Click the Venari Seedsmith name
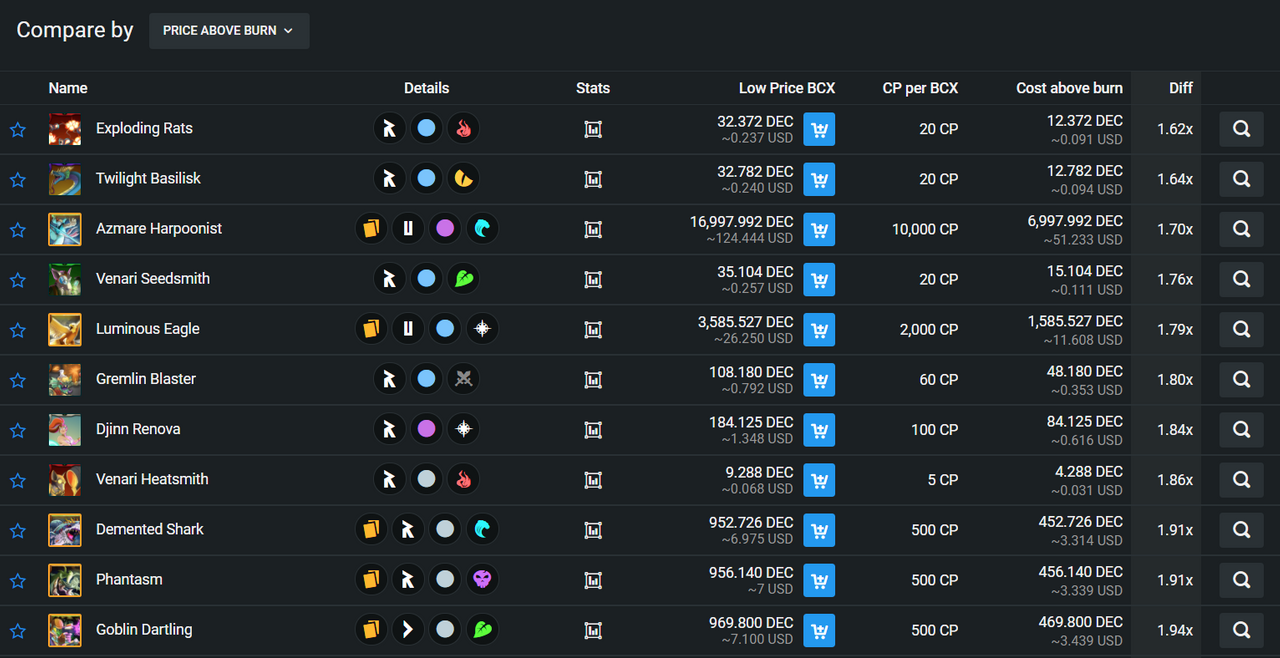This screenshot has height=658, width=1280. 153,278
